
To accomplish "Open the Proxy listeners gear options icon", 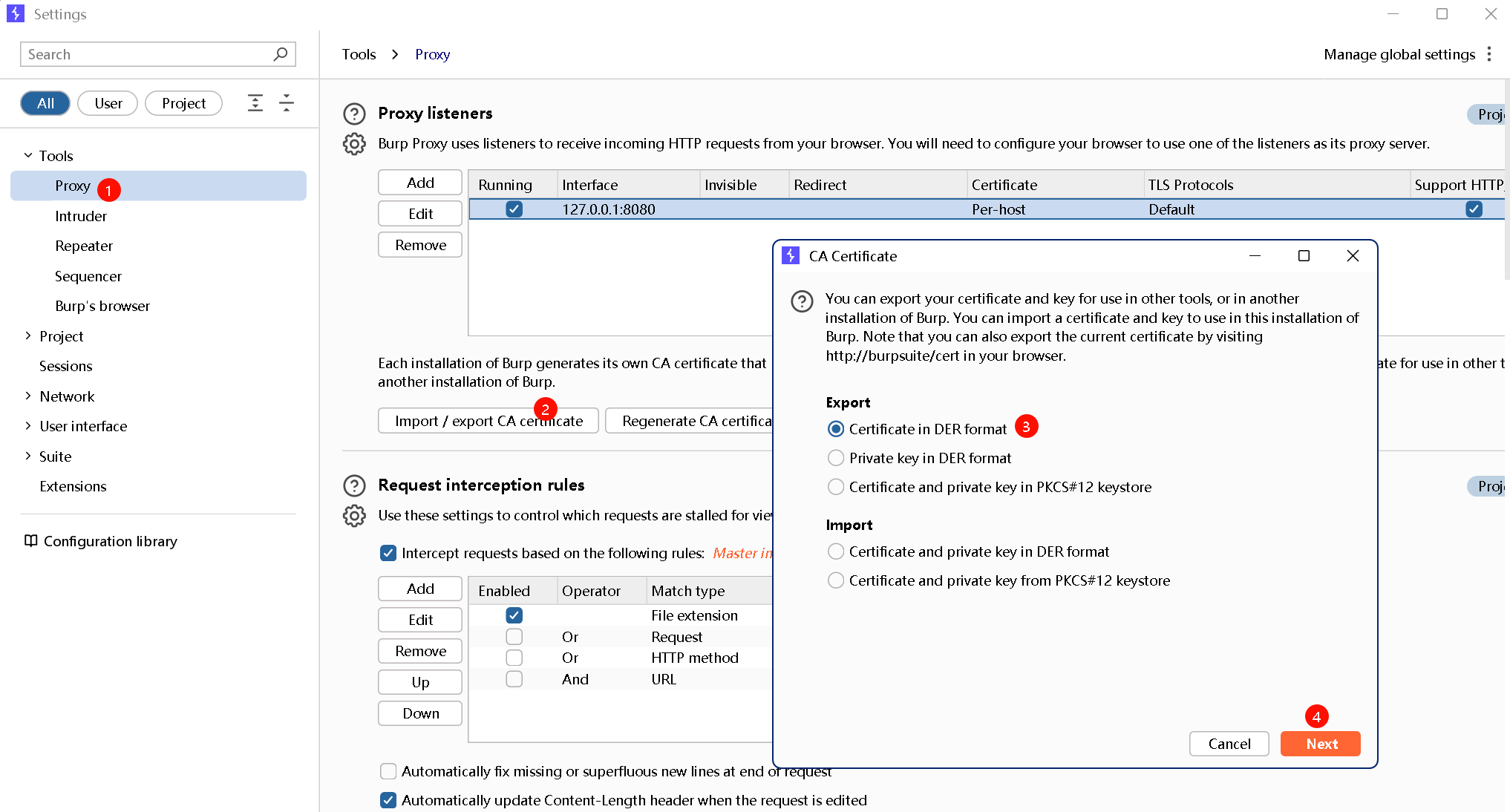I will [354, 144].
